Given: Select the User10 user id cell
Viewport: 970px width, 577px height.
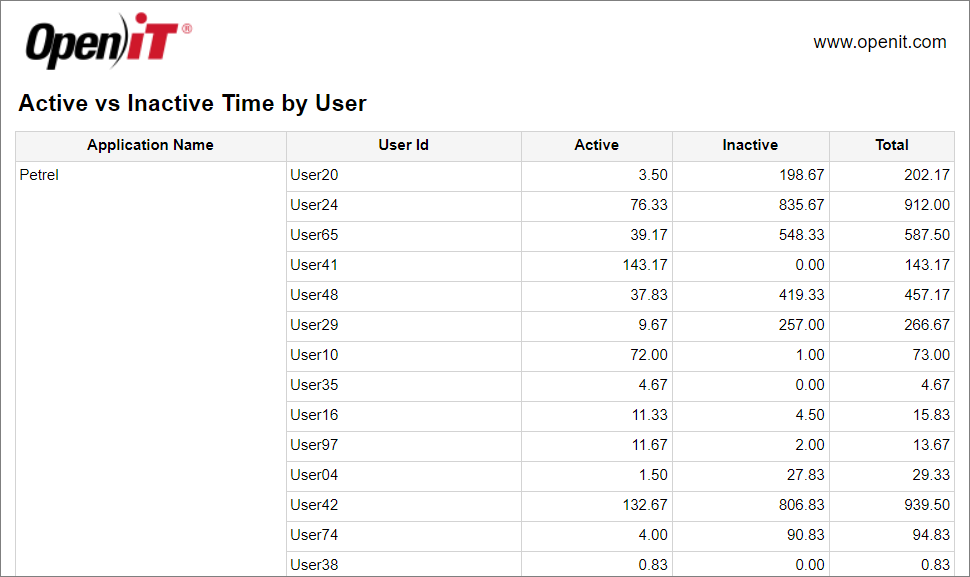Looking at the screenshot, I should 312,354.
